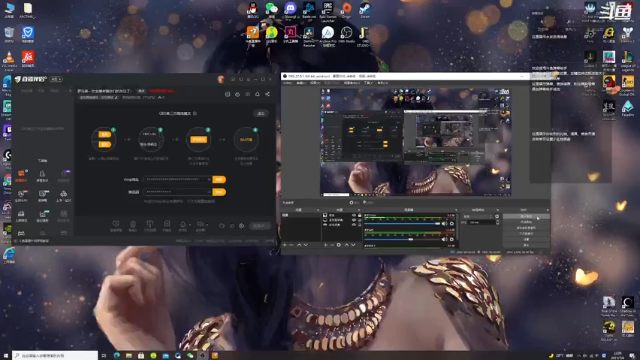The height and width of the screenshot is (360, 640).
Task: Open scene transition type dropdown in OBS
Action: 478,216
